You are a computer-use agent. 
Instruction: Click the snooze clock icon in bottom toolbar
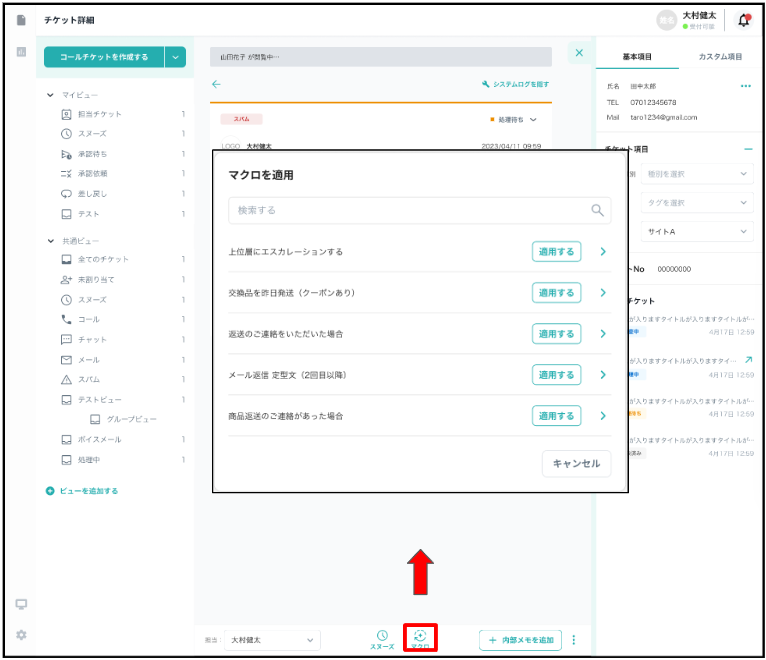381,637
